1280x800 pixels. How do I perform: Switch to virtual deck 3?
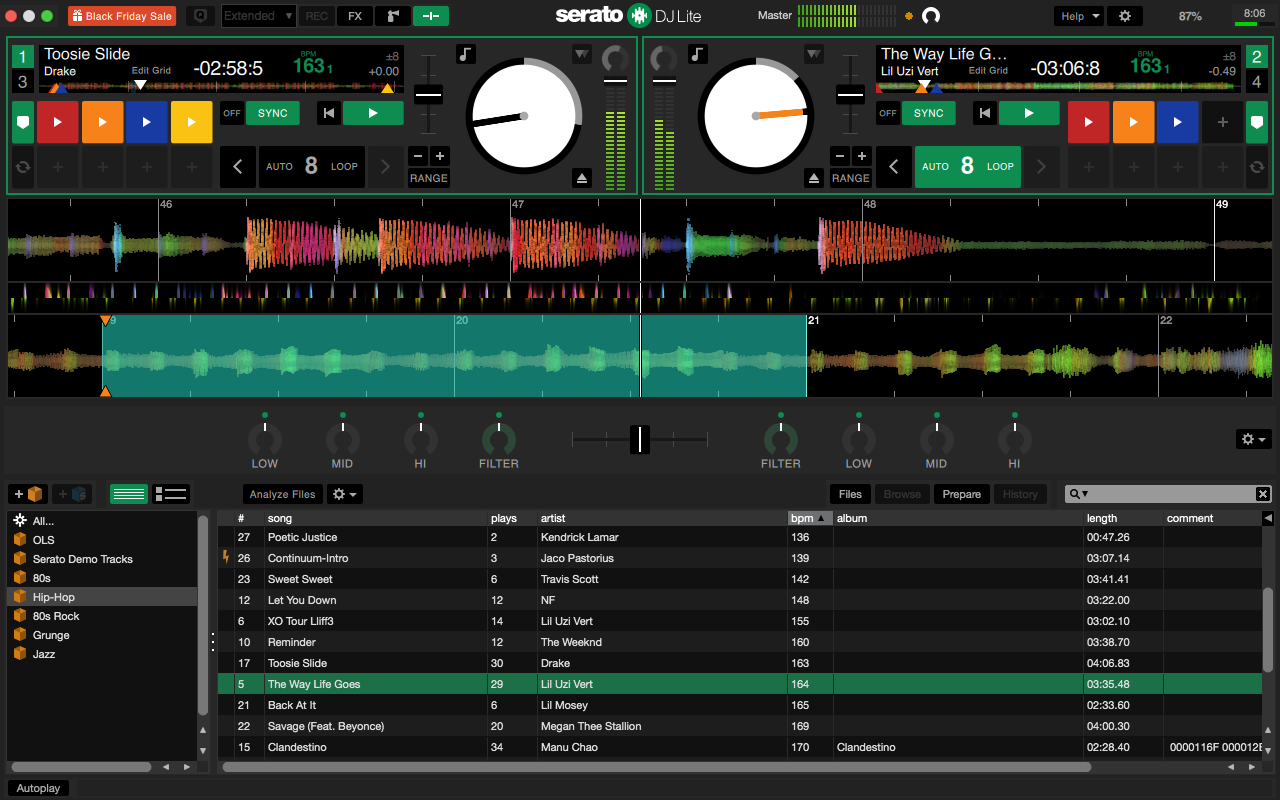(x=22, y=82)
